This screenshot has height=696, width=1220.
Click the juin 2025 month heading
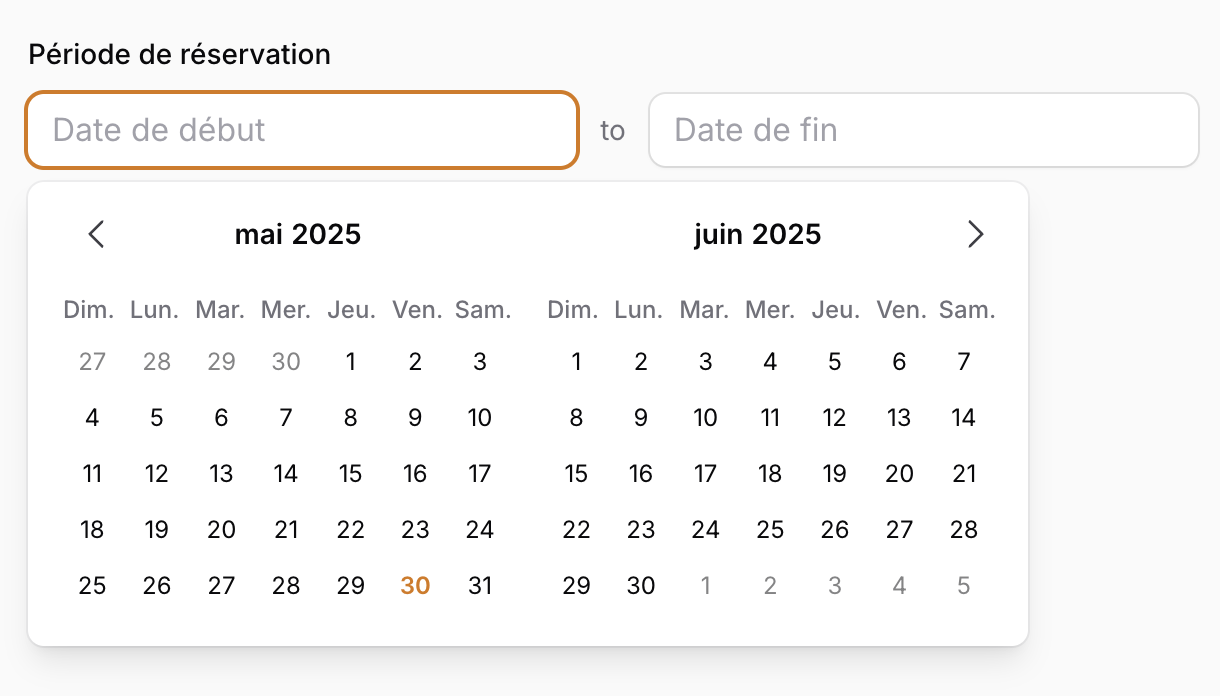[x=757, y=234]
